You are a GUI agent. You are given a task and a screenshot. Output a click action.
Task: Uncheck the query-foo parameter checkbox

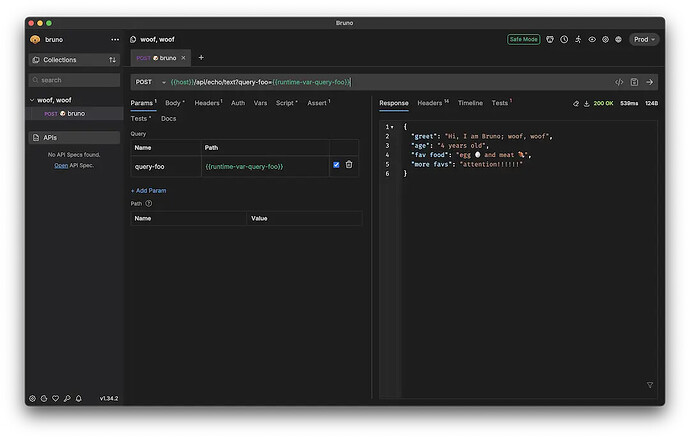336,165
